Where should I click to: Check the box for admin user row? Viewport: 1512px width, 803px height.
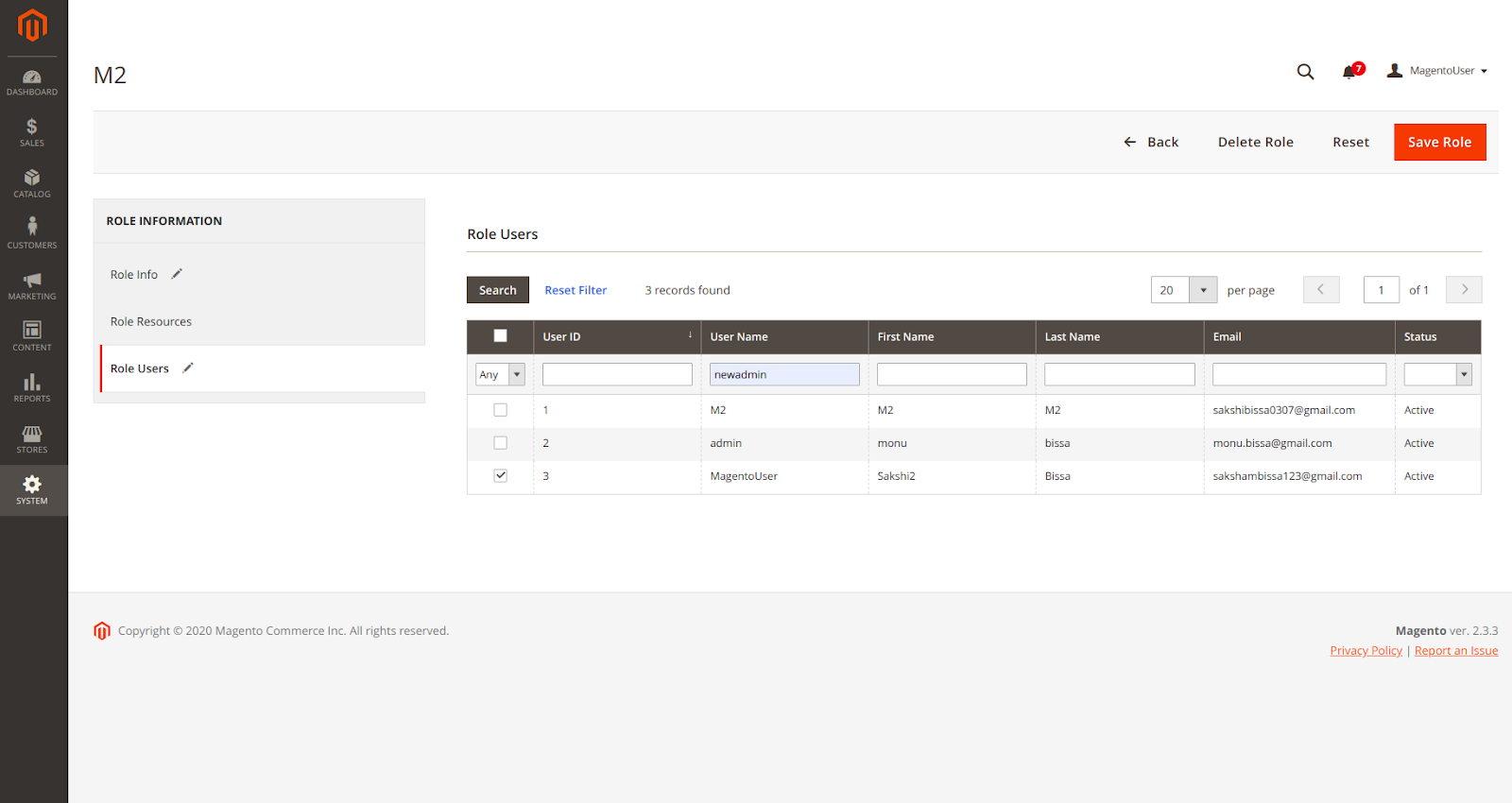501,443
